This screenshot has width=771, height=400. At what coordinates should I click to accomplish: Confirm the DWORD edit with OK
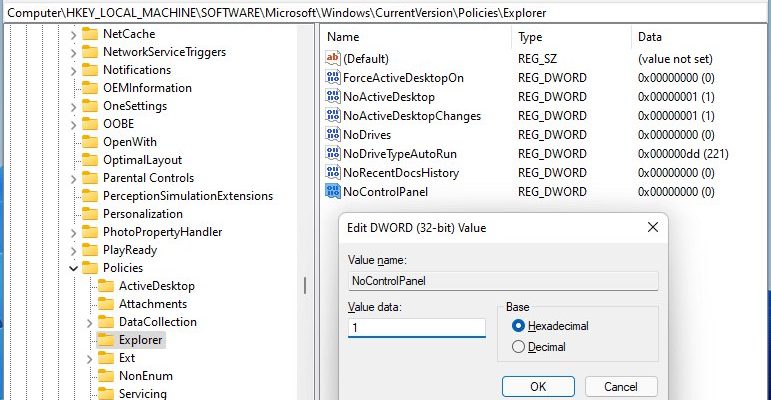coord(538,387)
